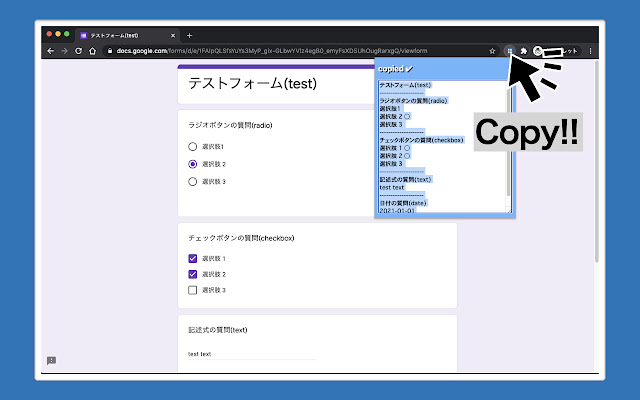Open the Chrome three-dot menu
The image size is (640, 400).
tap(590, 51)
